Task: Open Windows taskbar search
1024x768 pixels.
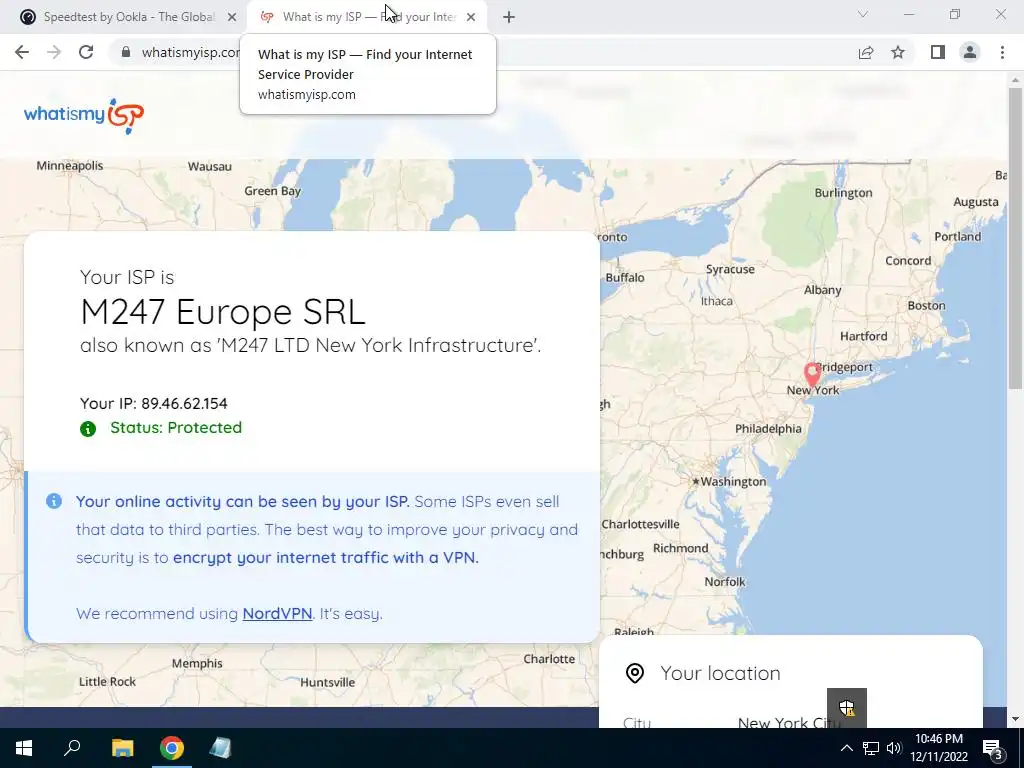Action: (x=72, y=748)
